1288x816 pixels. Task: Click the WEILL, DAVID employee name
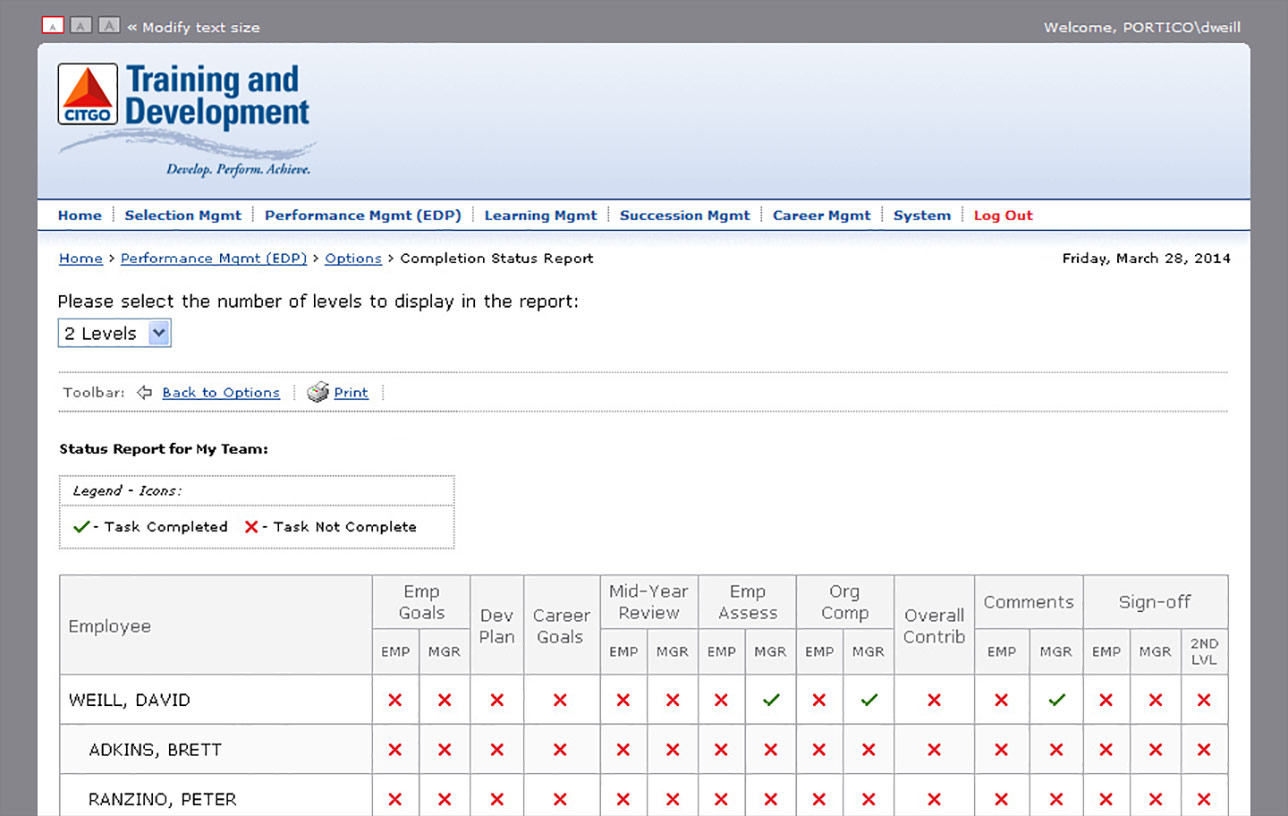point(129,700)
